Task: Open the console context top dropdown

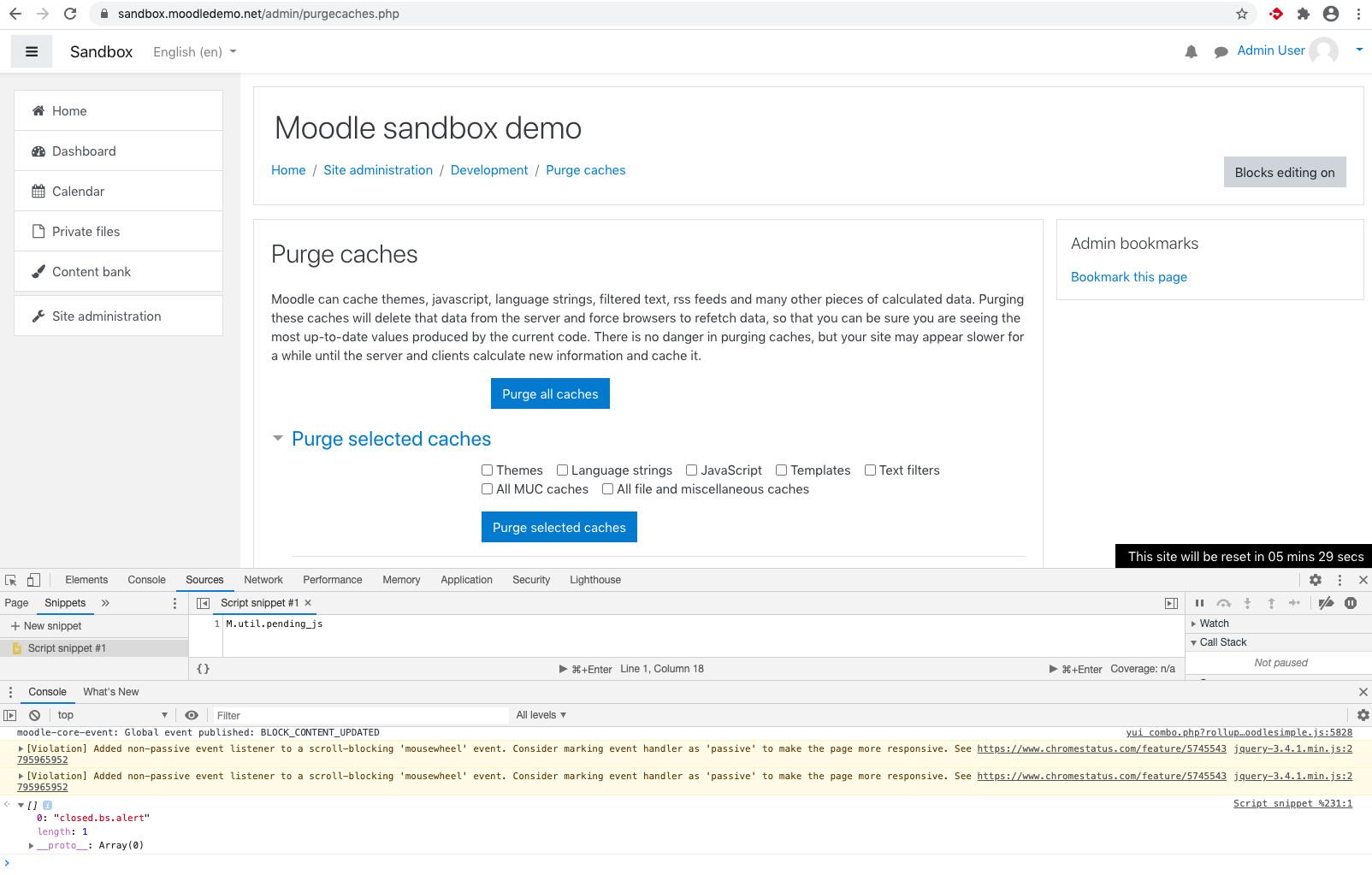Action: coord(112,715)
